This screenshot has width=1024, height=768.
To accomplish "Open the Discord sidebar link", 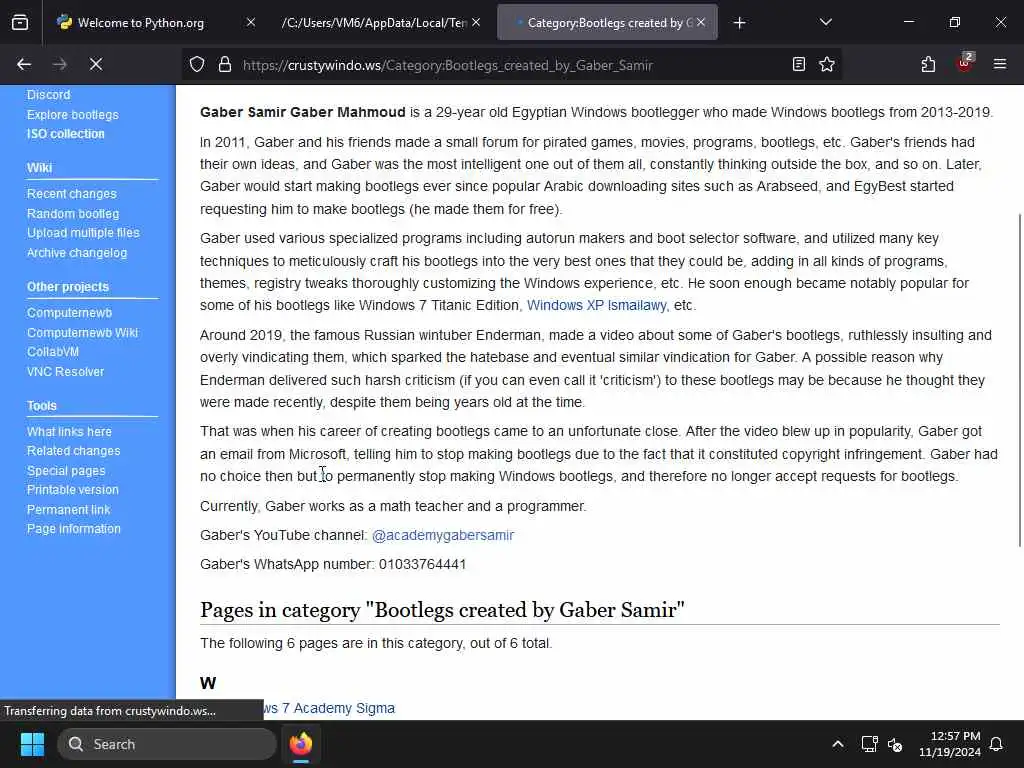I will coord(48,95).
